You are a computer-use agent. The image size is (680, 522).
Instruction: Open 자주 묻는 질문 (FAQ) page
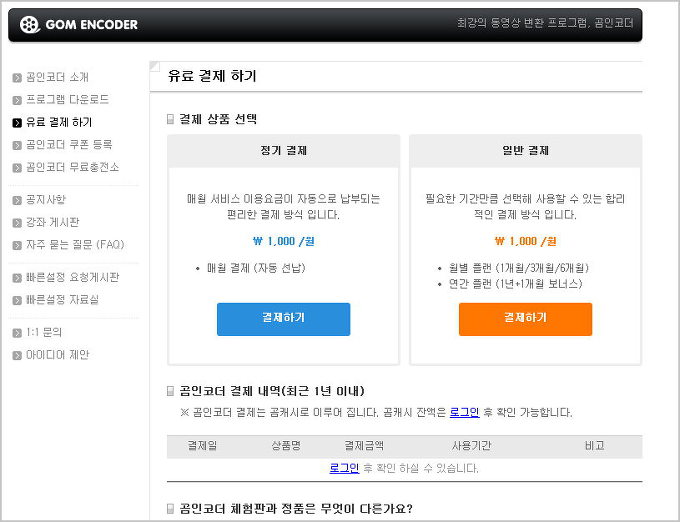pos(75,244)
